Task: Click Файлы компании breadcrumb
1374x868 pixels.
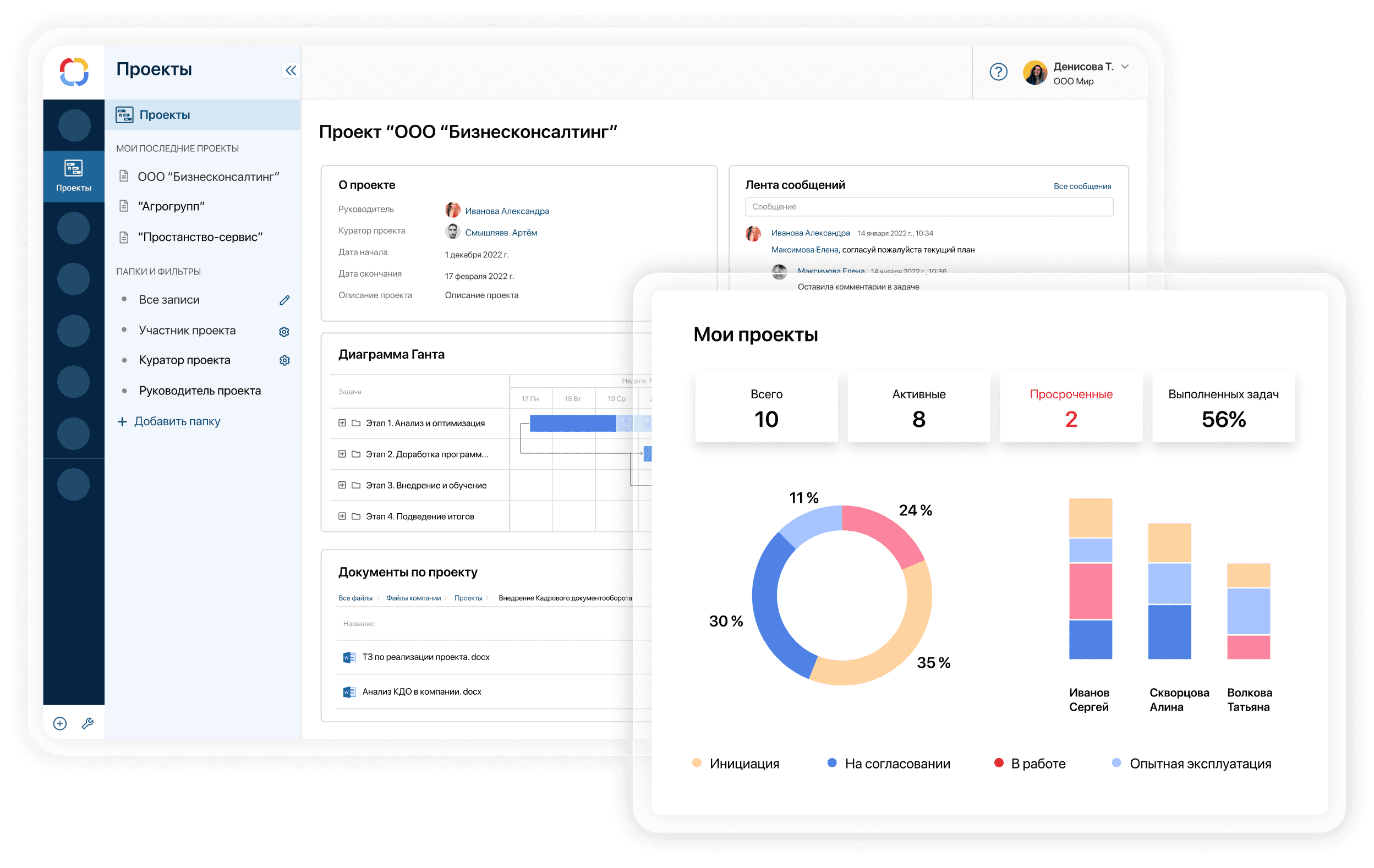Action: [x=413, y=598]
